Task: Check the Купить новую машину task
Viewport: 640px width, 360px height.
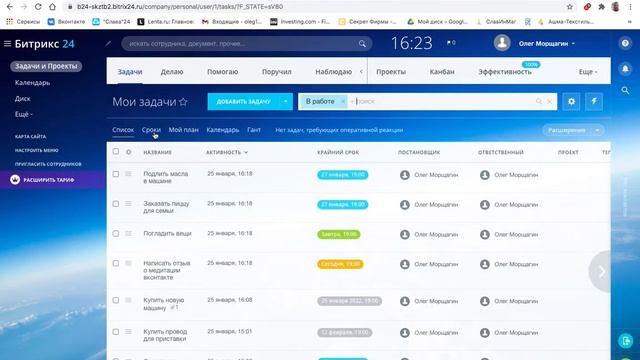Action: 116,300
